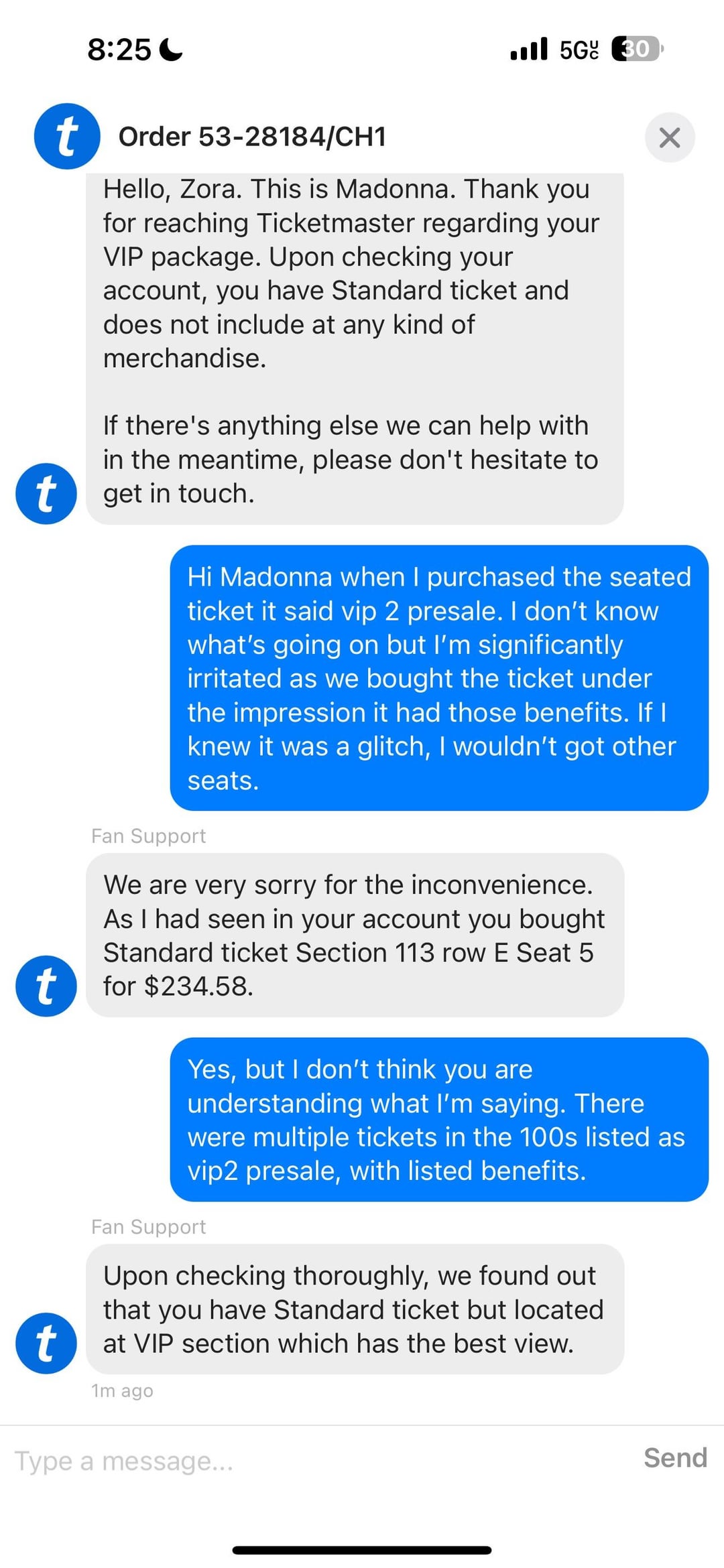
Task: Select the "Hello, Zora" support message bubble
Action: pyautogui.click(x=355, y=342)
